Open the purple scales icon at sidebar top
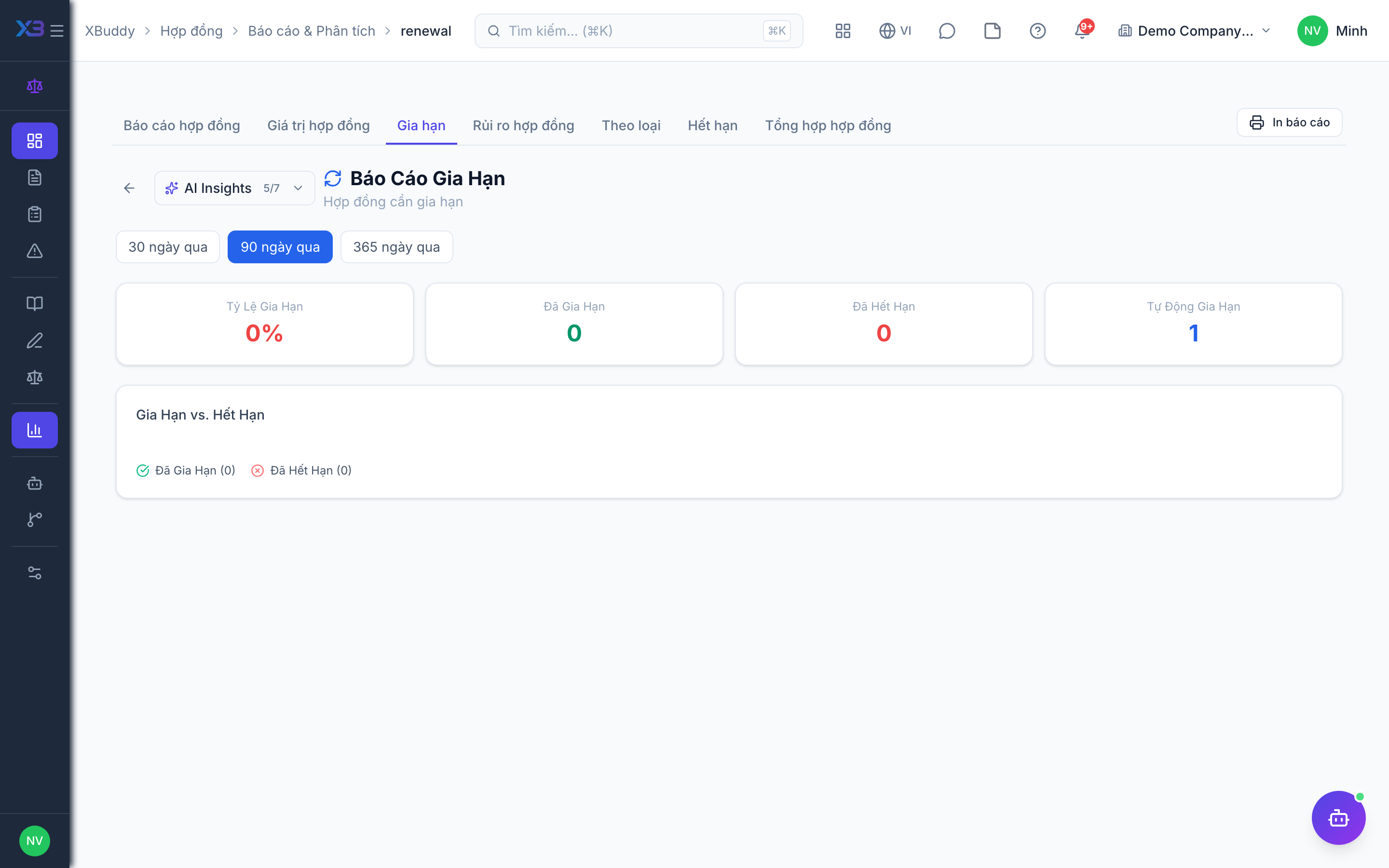The image size is (1389, 868). point(34,86)
